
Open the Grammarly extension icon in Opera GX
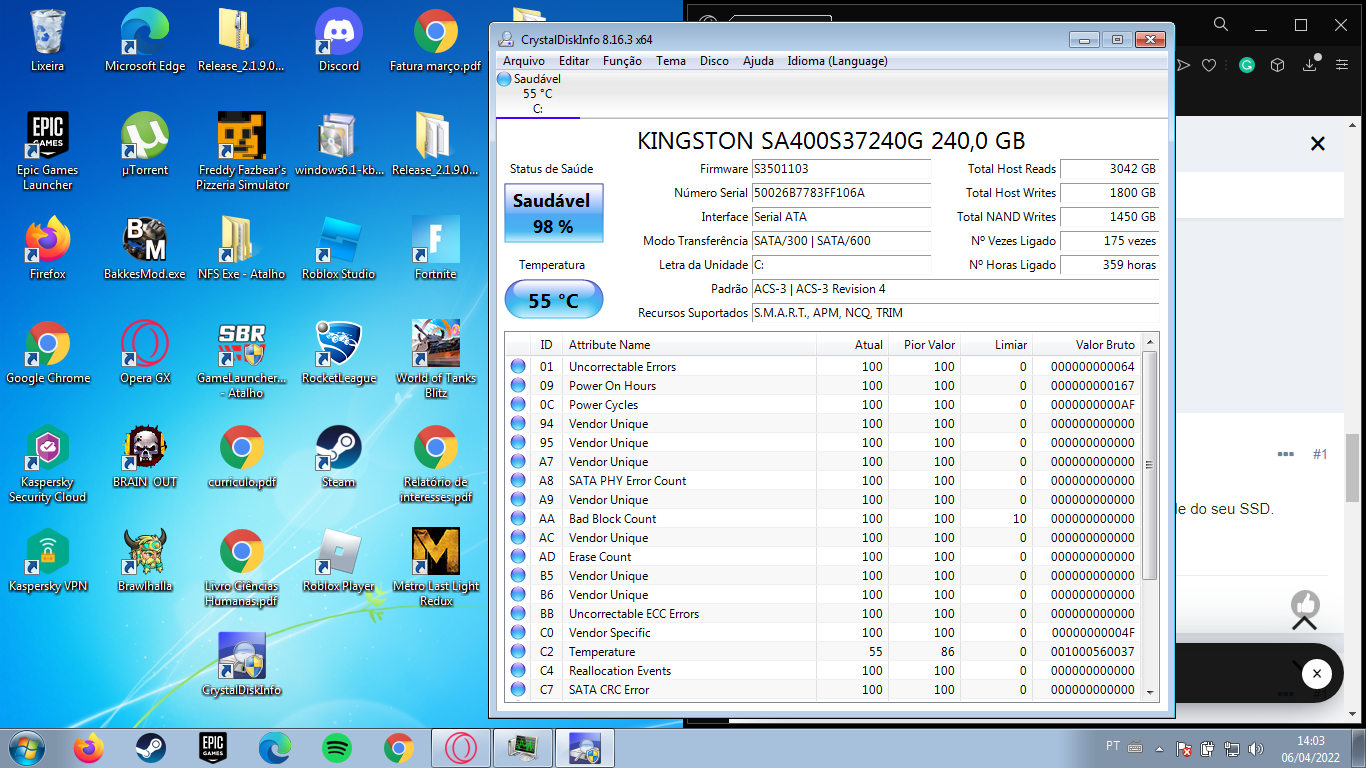(x=1247, y=65)
